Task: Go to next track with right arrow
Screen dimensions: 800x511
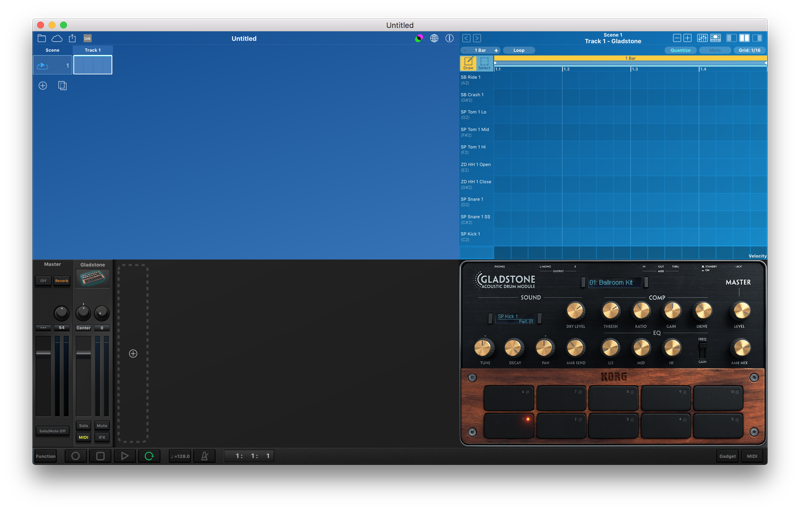Action: point(477,38)
